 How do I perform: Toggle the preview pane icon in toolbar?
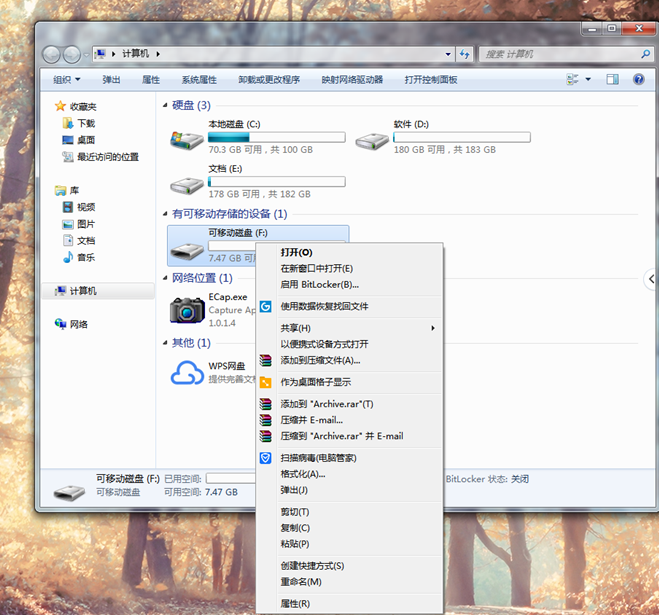click(613, 79)
